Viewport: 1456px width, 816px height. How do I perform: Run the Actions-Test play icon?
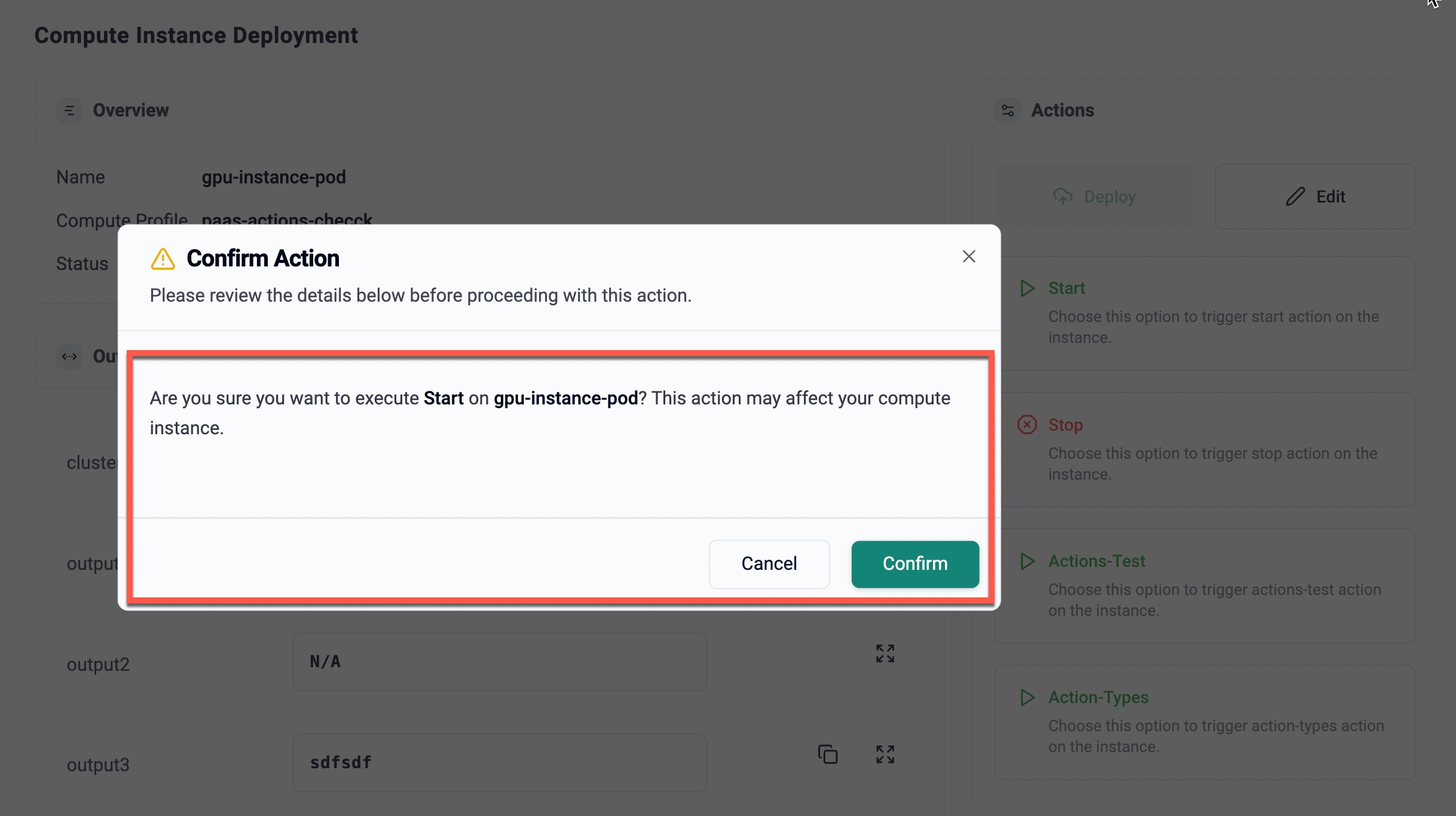(1027, 562)
